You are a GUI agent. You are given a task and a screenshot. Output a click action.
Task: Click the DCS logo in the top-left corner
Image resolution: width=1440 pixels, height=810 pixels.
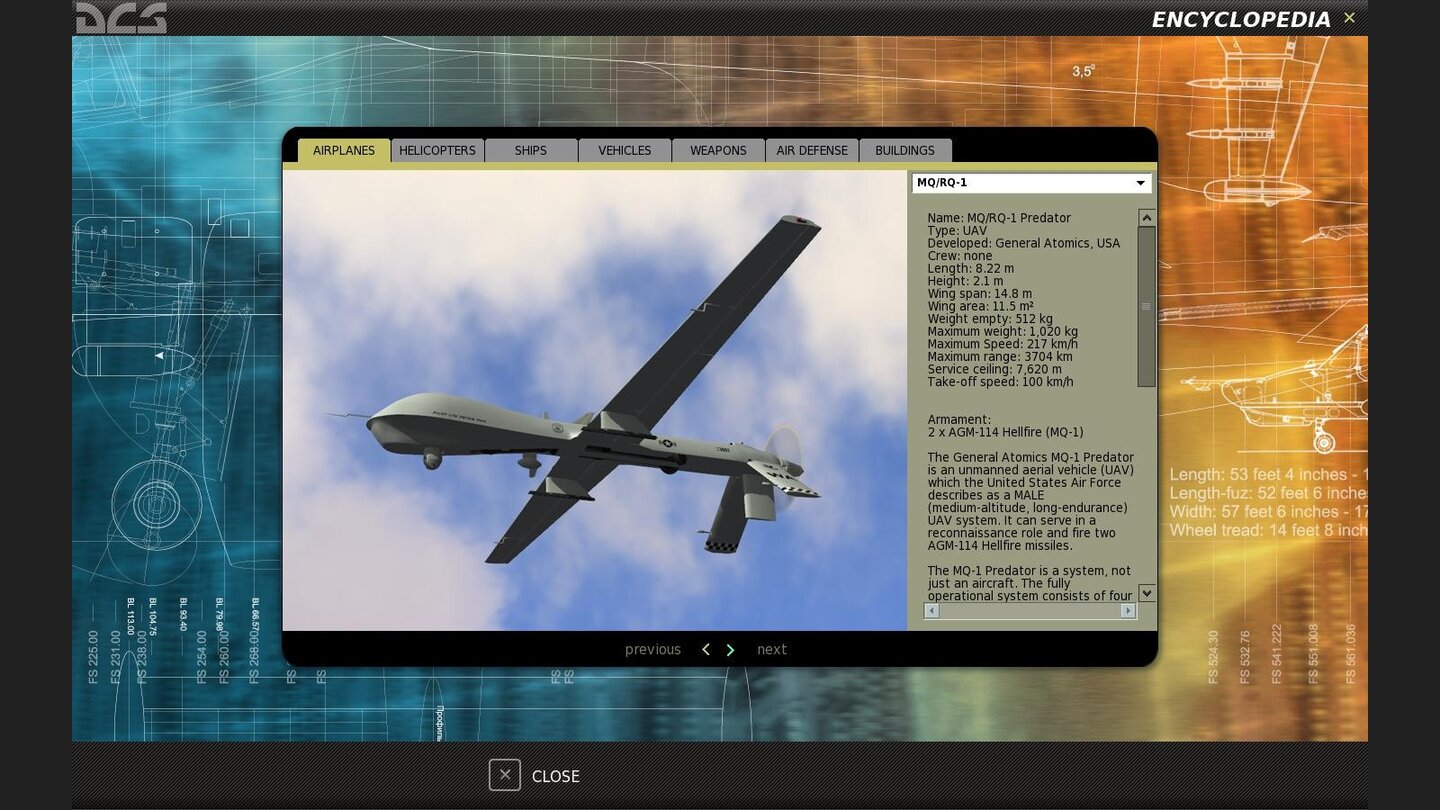click(x=121, y=18)
